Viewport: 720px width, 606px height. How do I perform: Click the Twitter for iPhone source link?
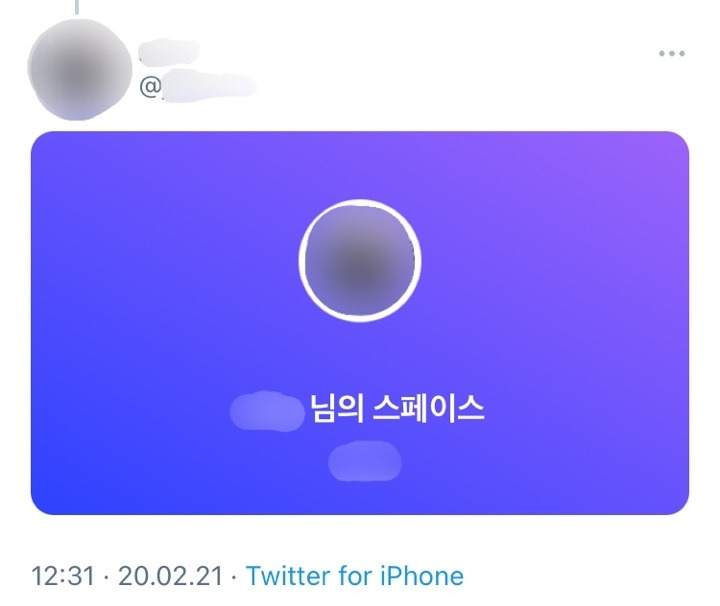click(354, 576)
